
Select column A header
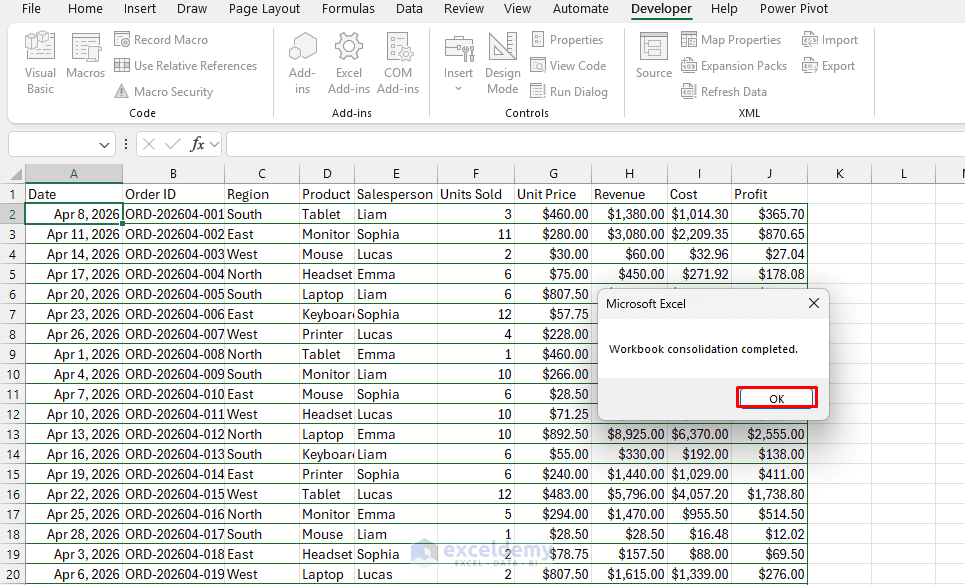point(74,173)
